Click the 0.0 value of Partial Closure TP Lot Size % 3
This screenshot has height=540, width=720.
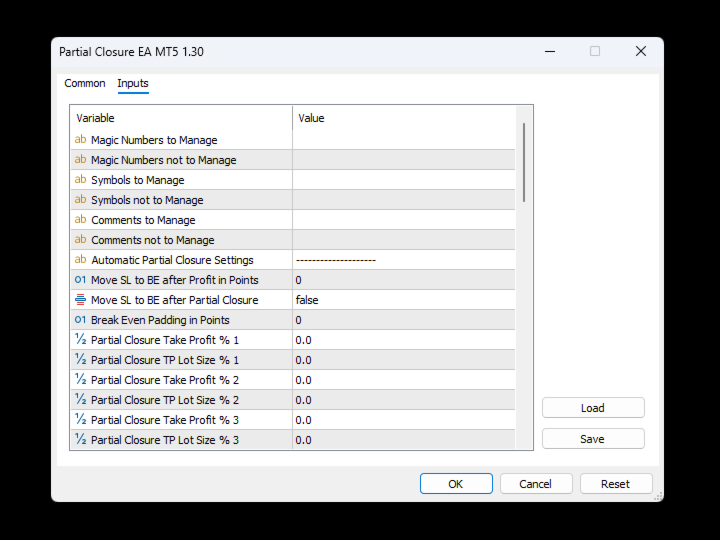pyautogui.click(x=304, y=440)
